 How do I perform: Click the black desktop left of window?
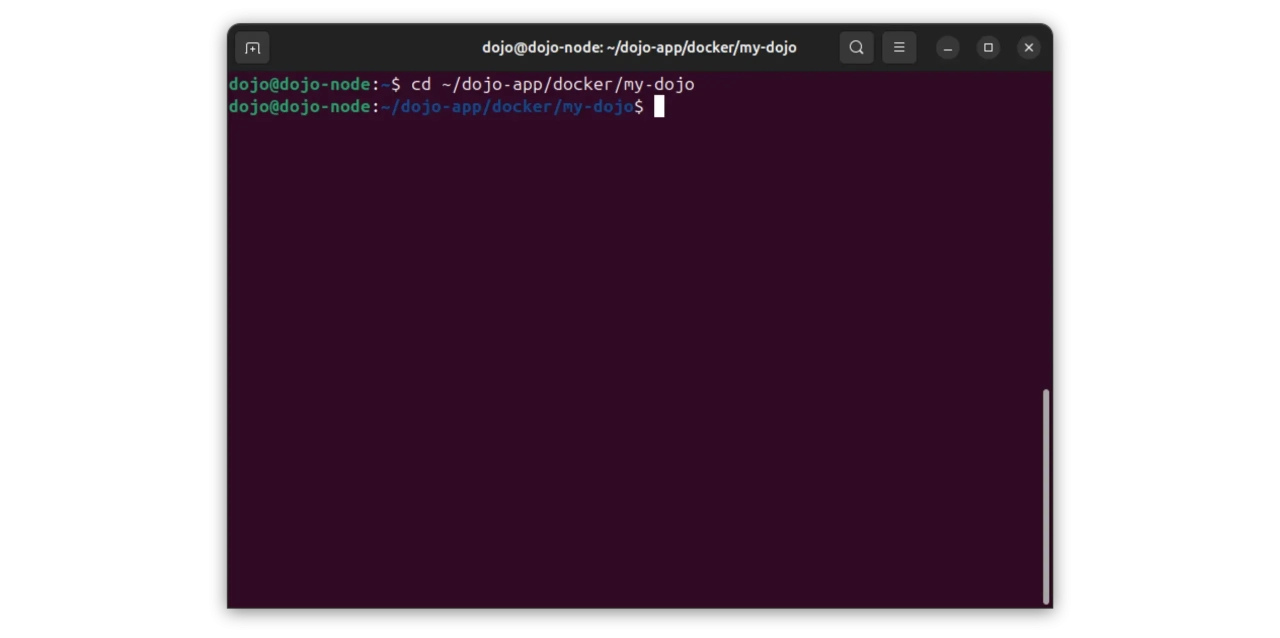pyautogui.click(x=110, y=320)
